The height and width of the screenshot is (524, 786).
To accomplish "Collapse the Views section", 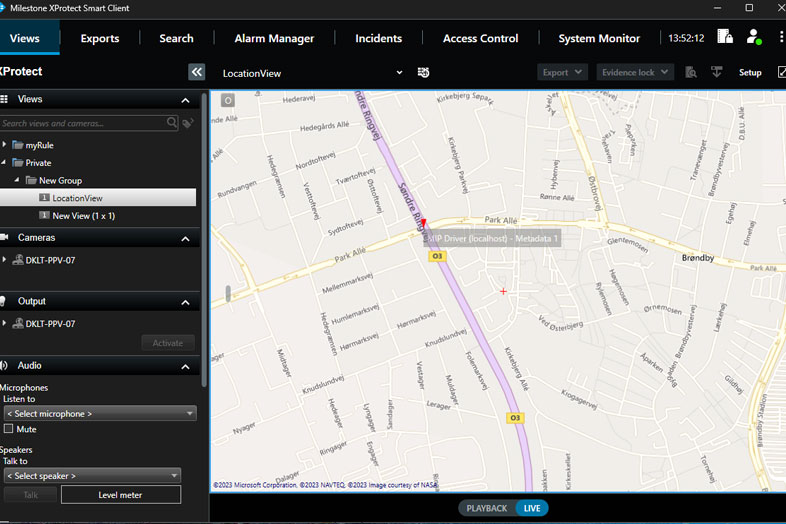I will click(185, 100).
